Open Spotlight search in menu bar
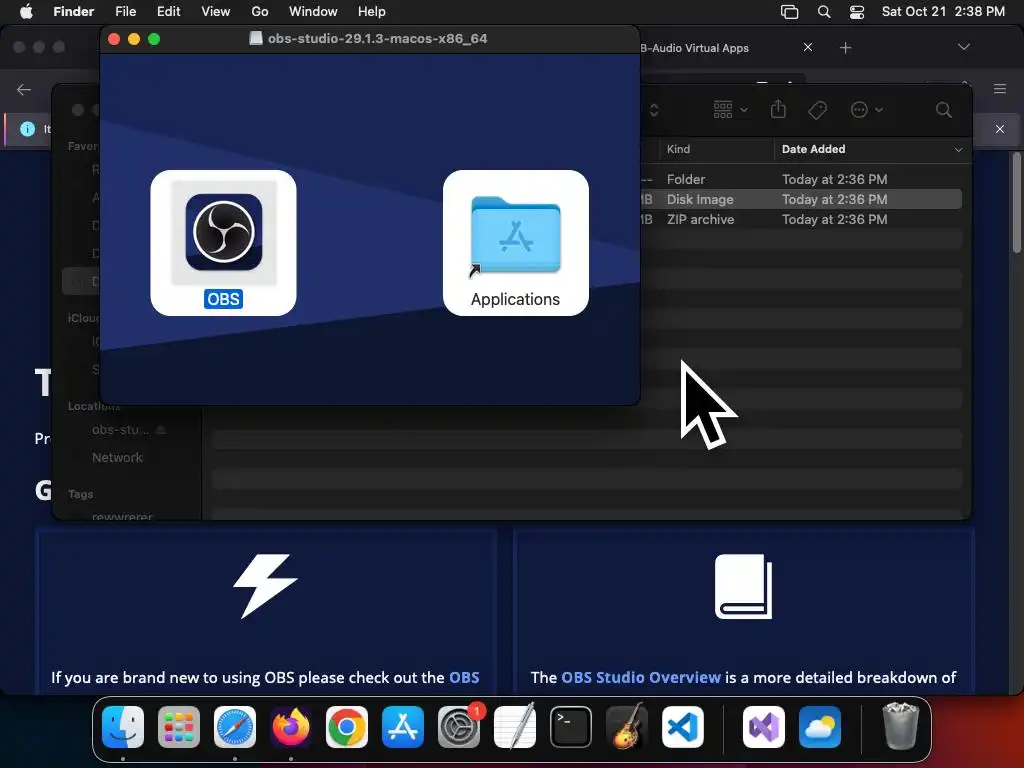Screen dimensions: 1024x768 [824, 11]
